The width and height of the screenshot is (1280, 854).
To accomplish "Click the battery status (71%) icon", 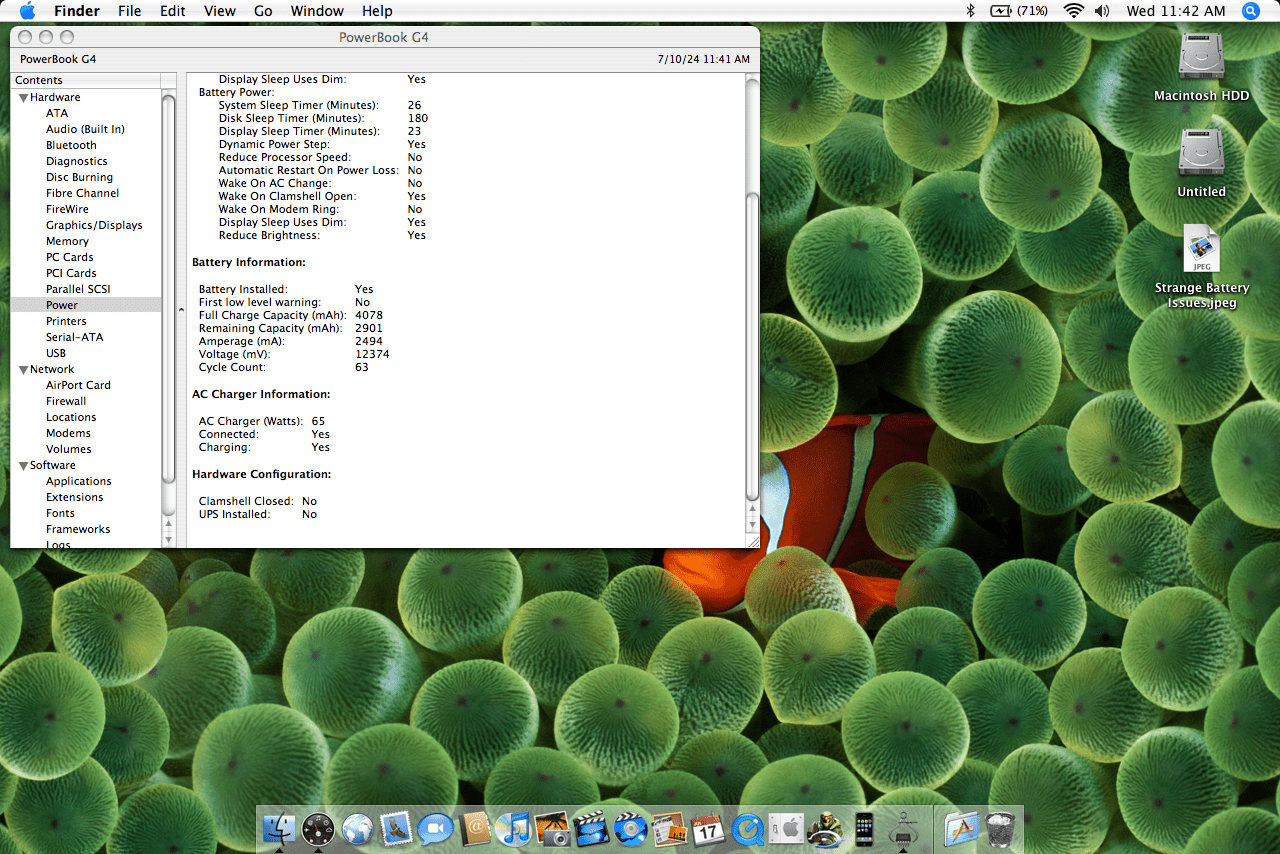I will pos(1019,11).
